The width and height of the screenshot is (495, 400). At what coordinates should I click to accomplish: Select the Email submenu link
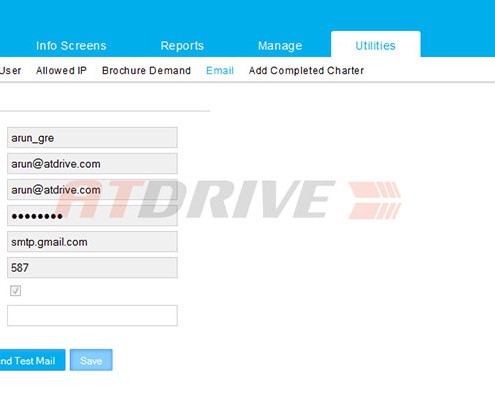click(220, 70)
